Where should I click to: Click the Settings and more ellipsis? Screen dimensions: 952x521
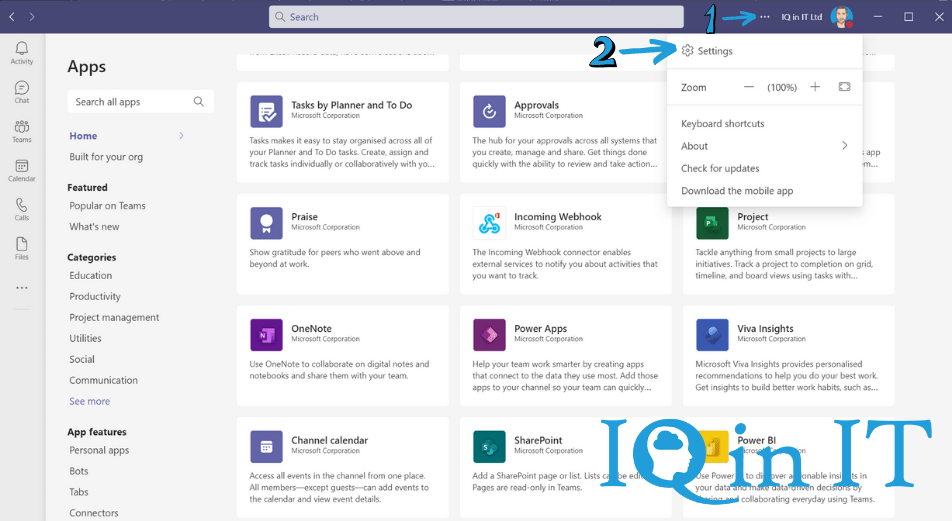pos(764,17)
